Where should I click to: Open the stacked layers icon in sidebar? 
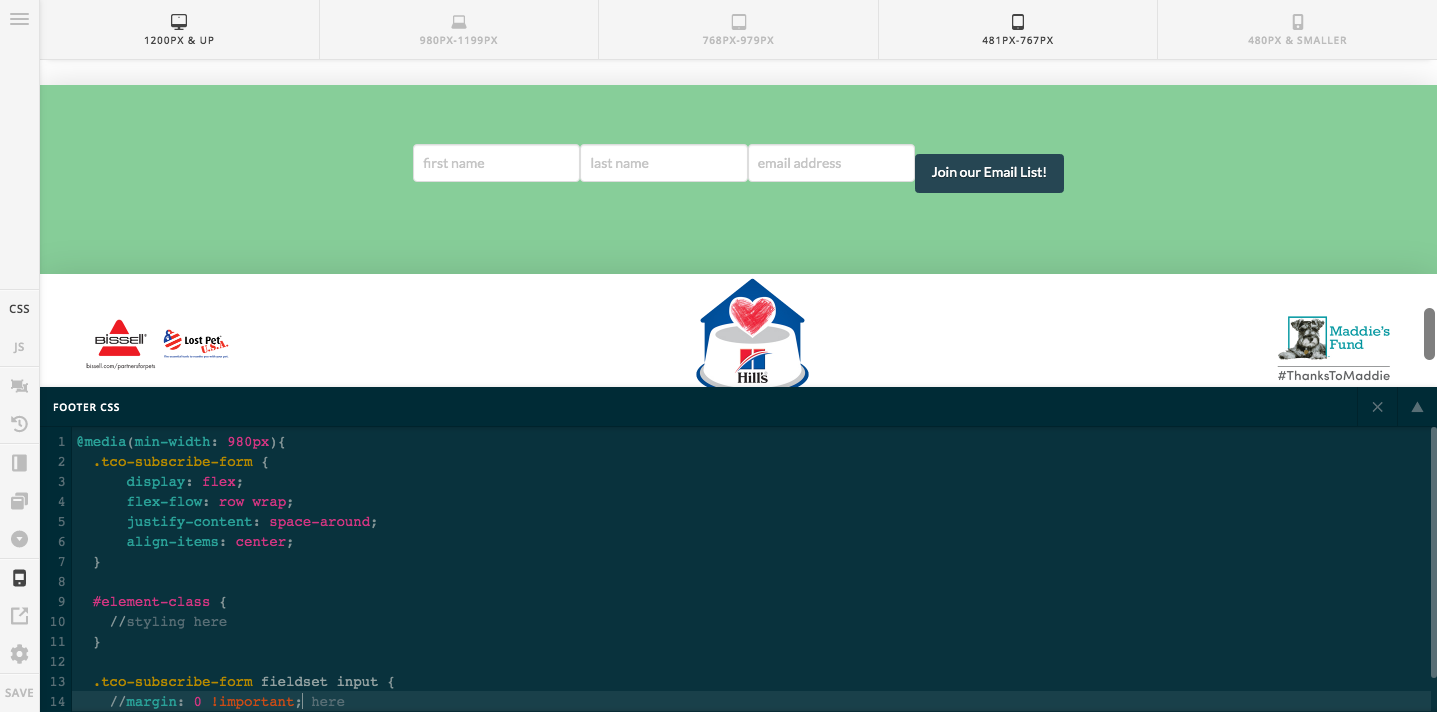coord(19,501)
